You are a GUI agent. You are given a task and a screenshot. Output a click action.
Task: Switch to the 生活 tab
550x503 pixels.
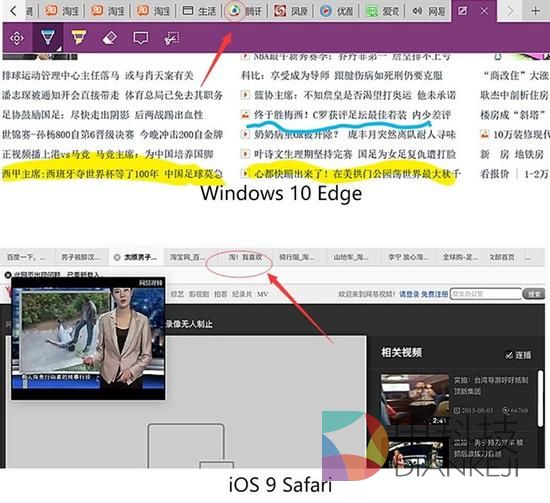(x=200, y=11)
